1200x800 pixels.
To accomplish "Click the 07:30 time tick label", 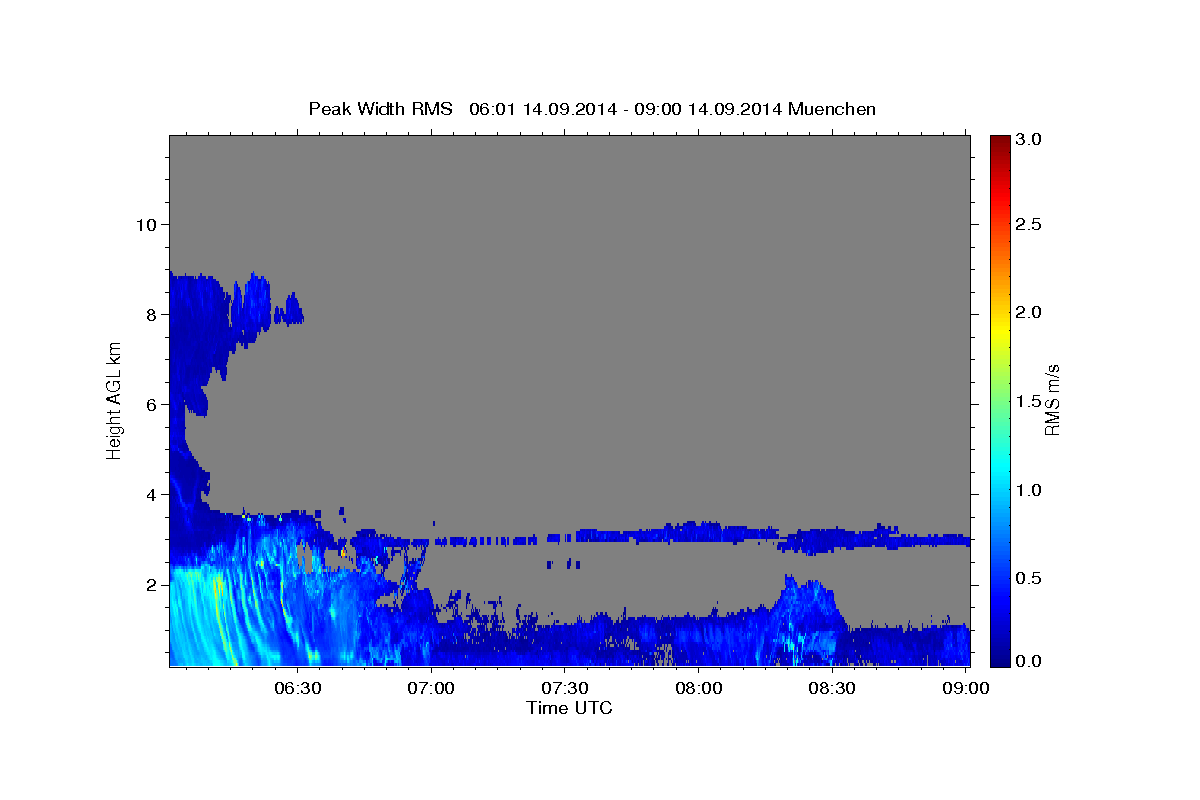I will [564, 688].
